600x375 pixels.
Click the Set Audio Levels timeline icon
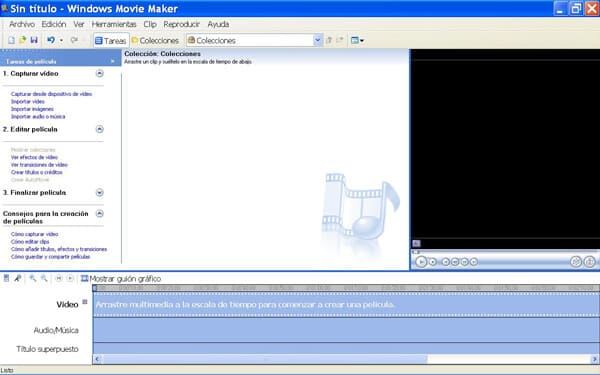tap(6, 278)
